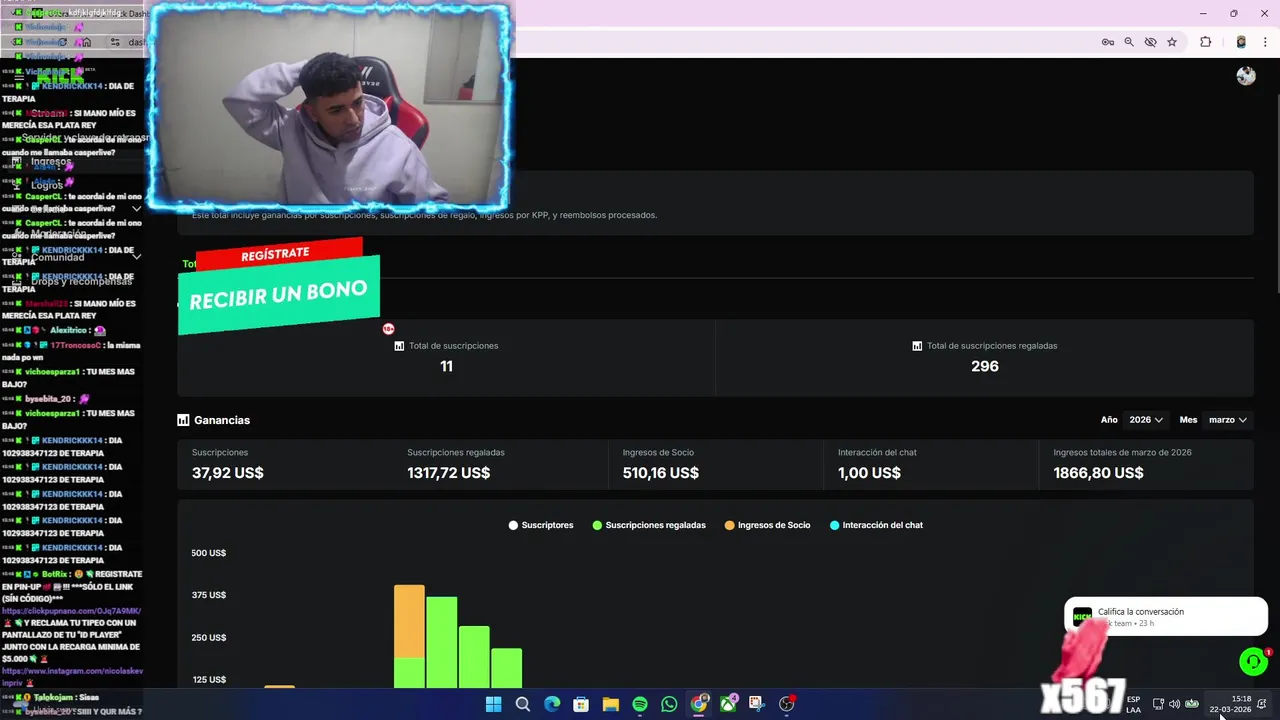Open Microsoft Store from the taskbar
Image resolution: width=1280 pixels, height=720 pixels.
581,704
